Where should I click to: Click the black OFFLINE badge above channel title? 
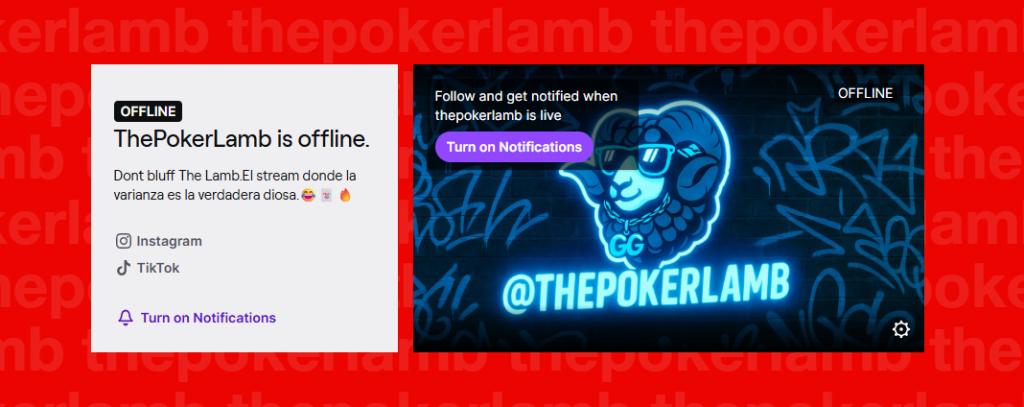tap(148, 112)
